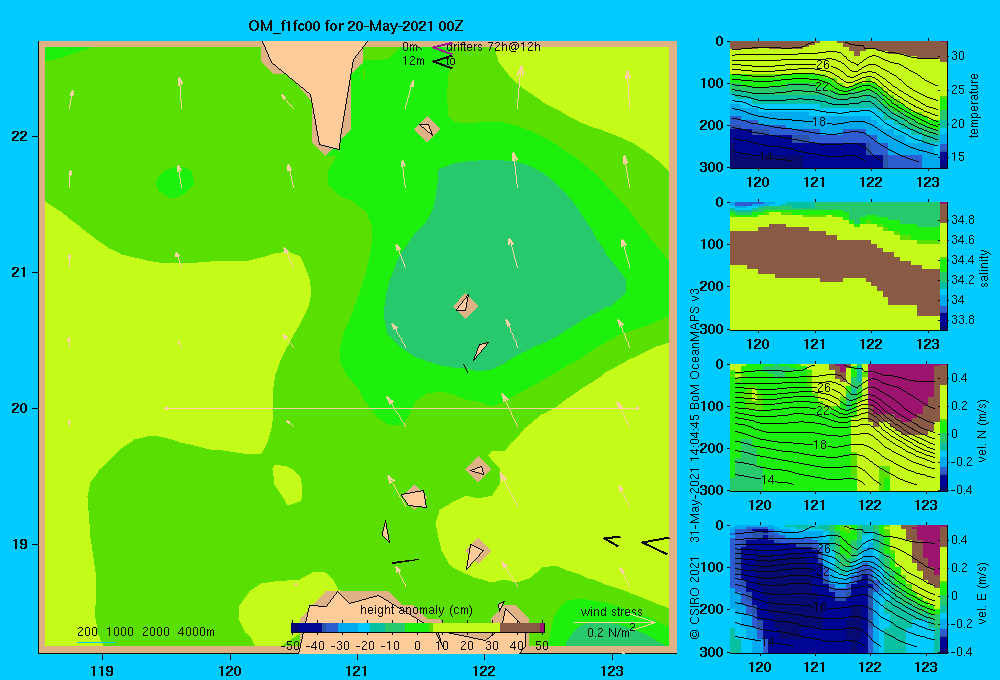The width and height of the screenshot is (1000, 680).
Task: Click the wind stress reference arrow
Action: 614,622
